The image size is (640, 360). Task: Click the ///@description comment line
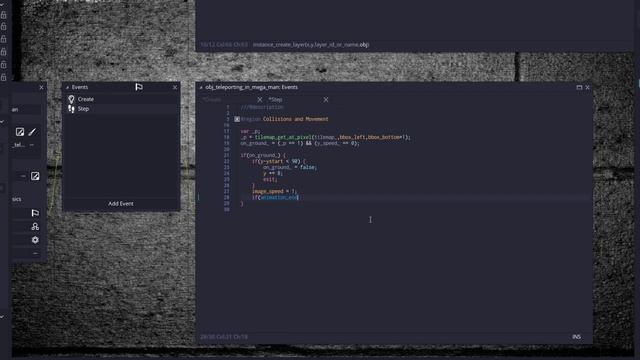tap(262, 107)
